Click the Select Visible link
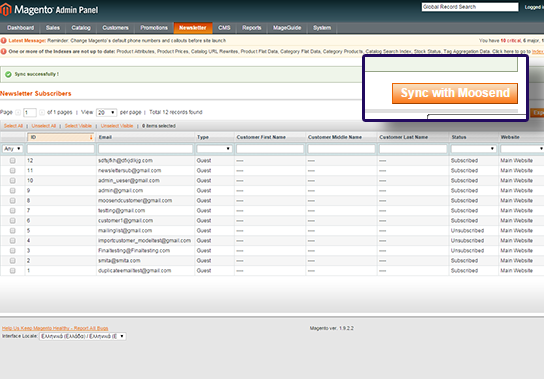This screenshot has height=379, width=544. (78, 126)
